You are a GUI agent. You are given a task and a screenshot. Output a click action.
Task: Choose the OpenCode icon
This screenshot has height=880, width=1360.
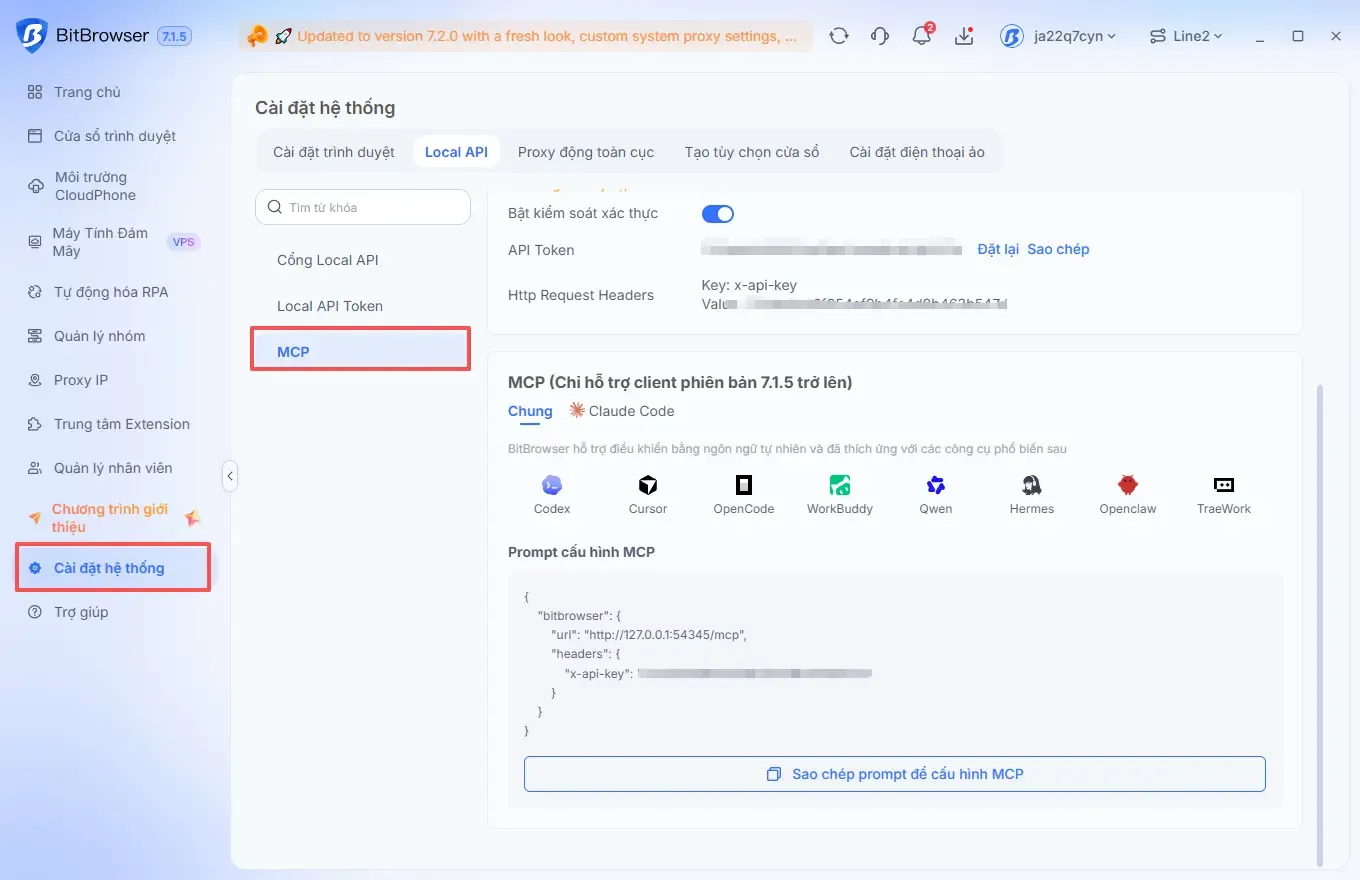pyautogui.click(x=744, y=486)
